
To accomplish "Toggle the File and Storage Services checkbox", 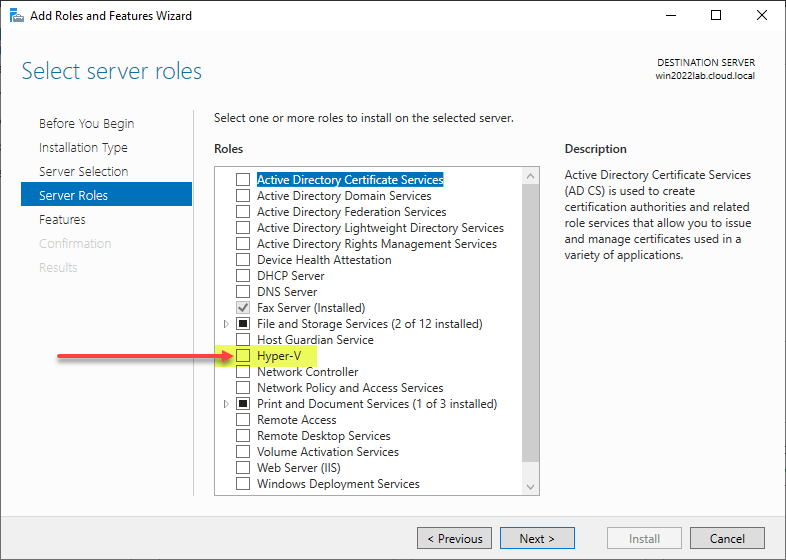I will [243, 324].
